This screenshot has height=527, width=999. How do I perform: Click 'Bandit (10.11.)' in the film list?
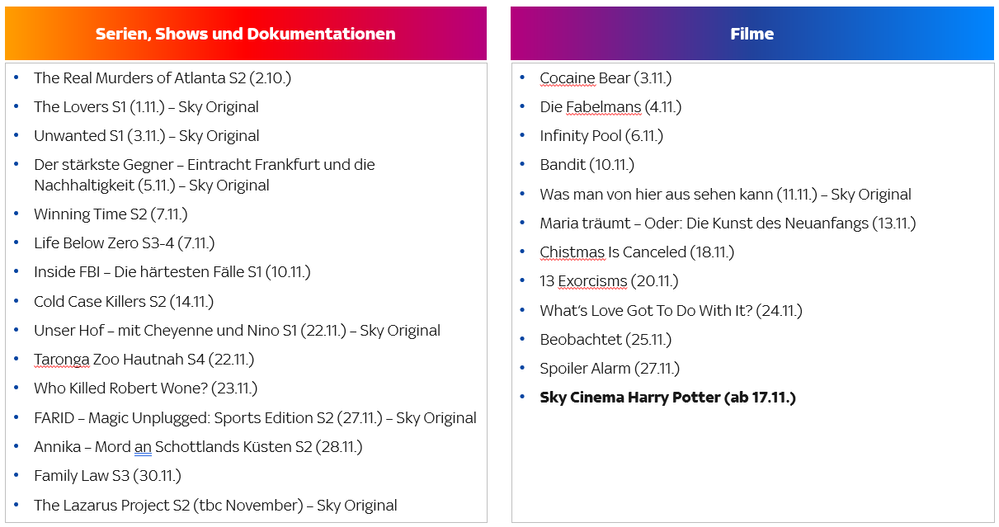[586, 165]
